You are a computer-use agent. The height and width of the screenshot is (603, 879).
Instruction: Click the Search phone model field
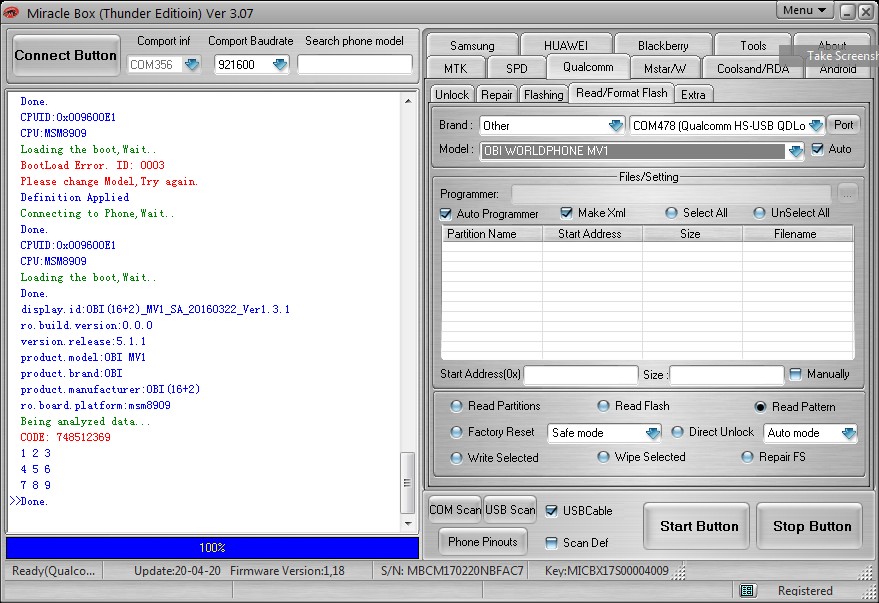[x=354, y=64]
